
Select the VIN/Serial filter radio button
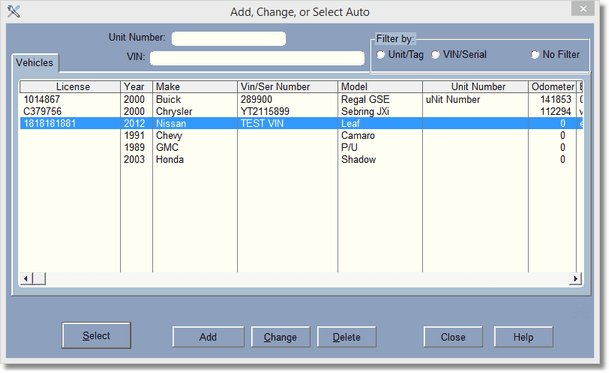click(435, 55)
